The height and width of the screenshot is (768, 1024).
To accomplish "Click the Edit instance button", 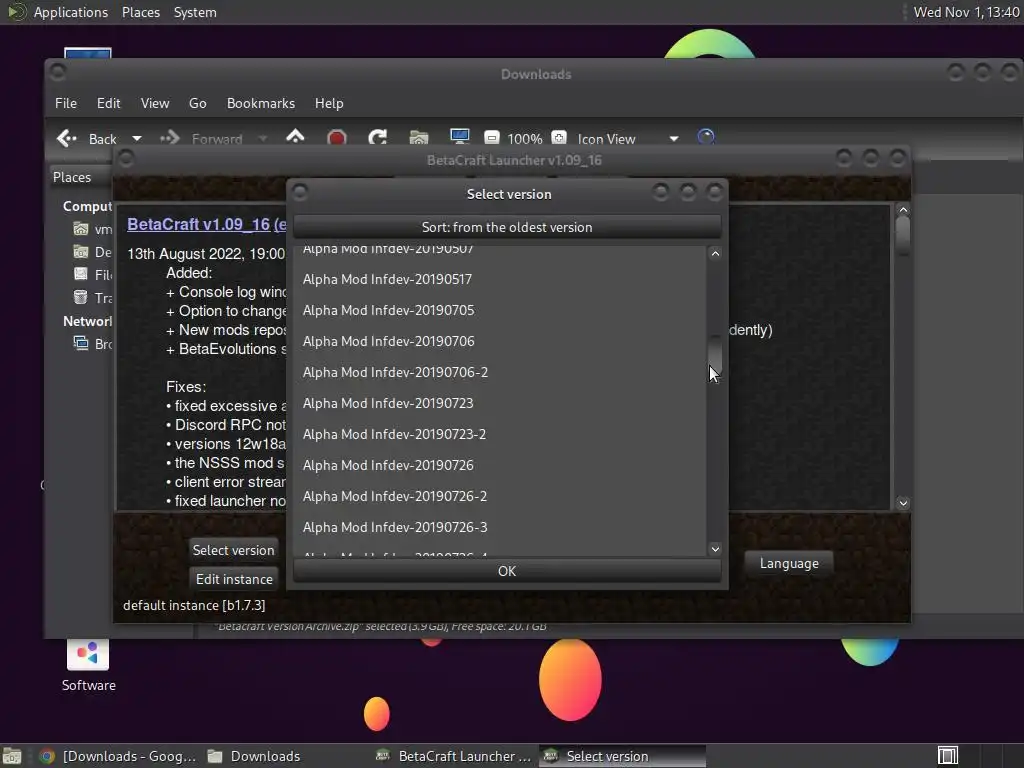I will (234, 579).
